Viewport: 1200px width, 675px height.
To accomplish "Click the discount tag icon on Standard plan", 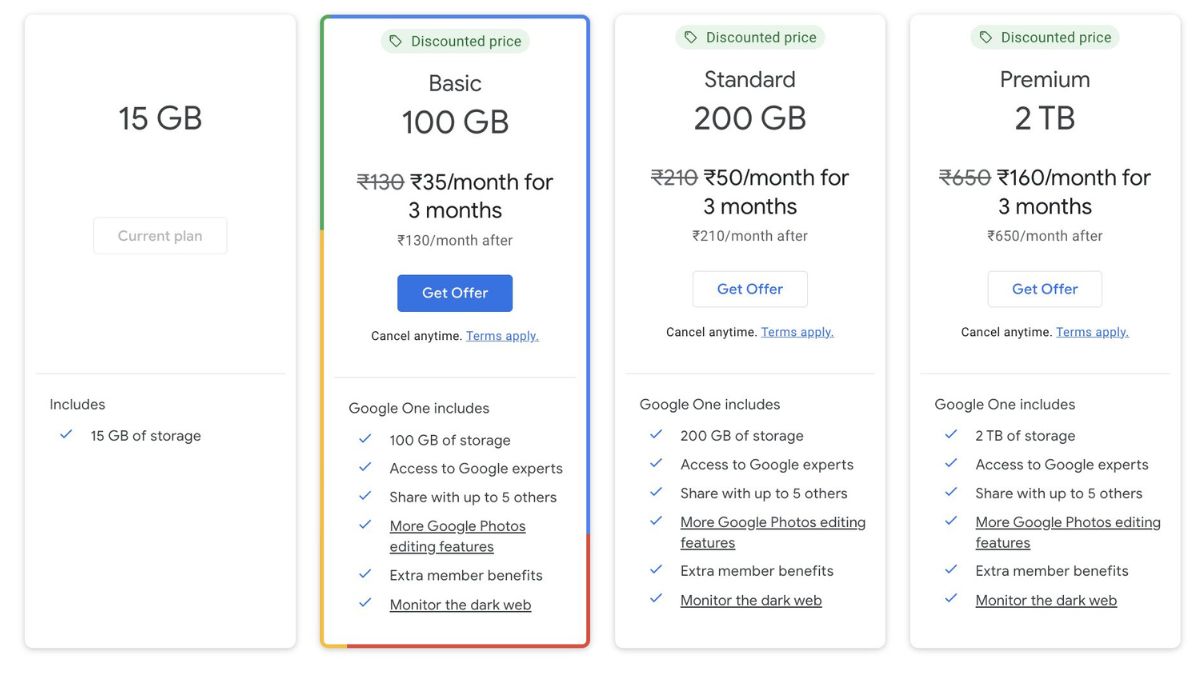I will (689, 36).
